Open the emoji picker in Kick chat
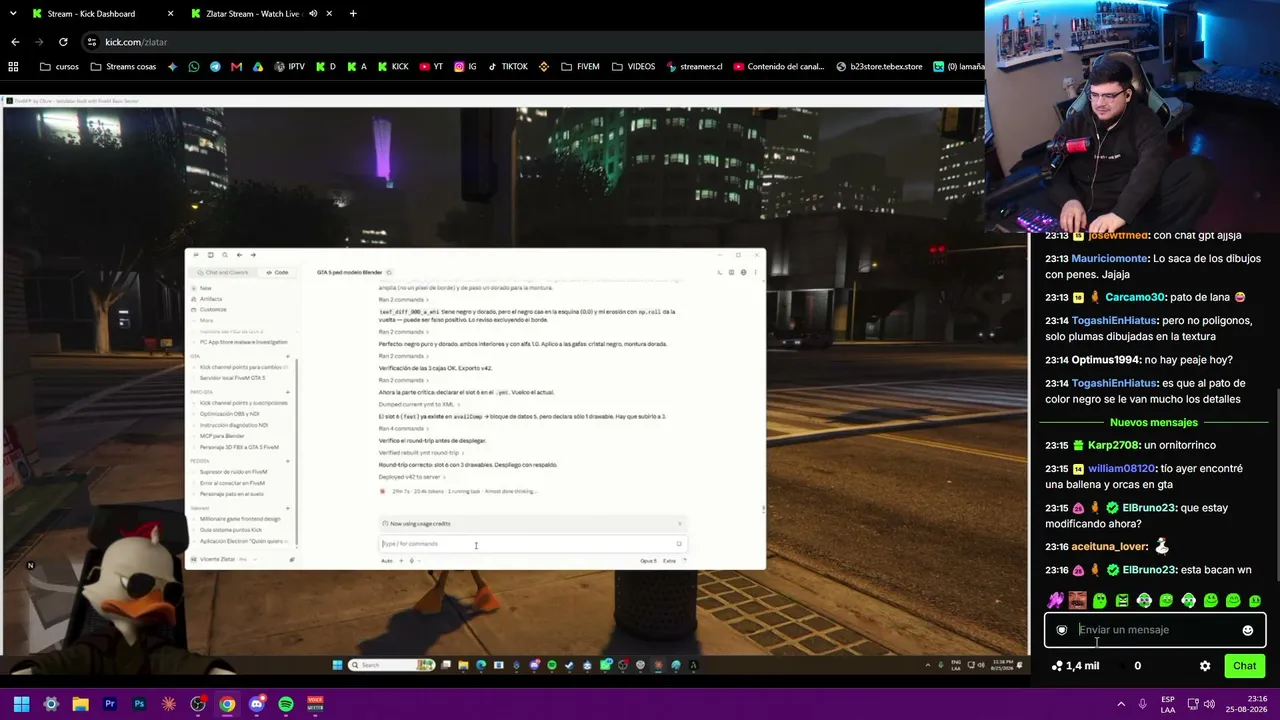 click(1248, 630)
